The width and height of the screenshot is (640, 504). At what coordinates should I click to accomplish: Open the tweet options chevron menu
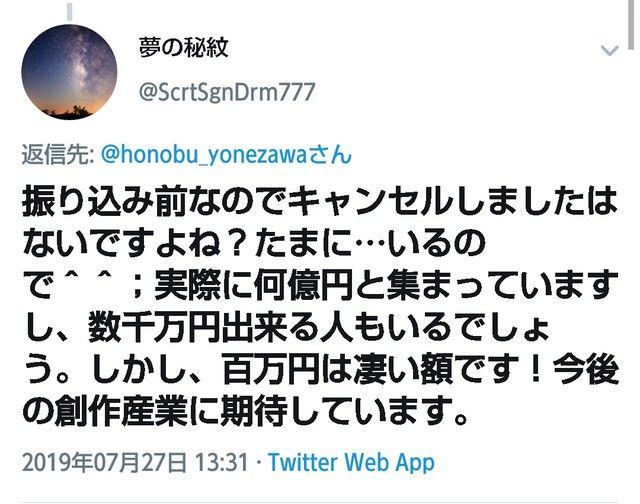609,51
